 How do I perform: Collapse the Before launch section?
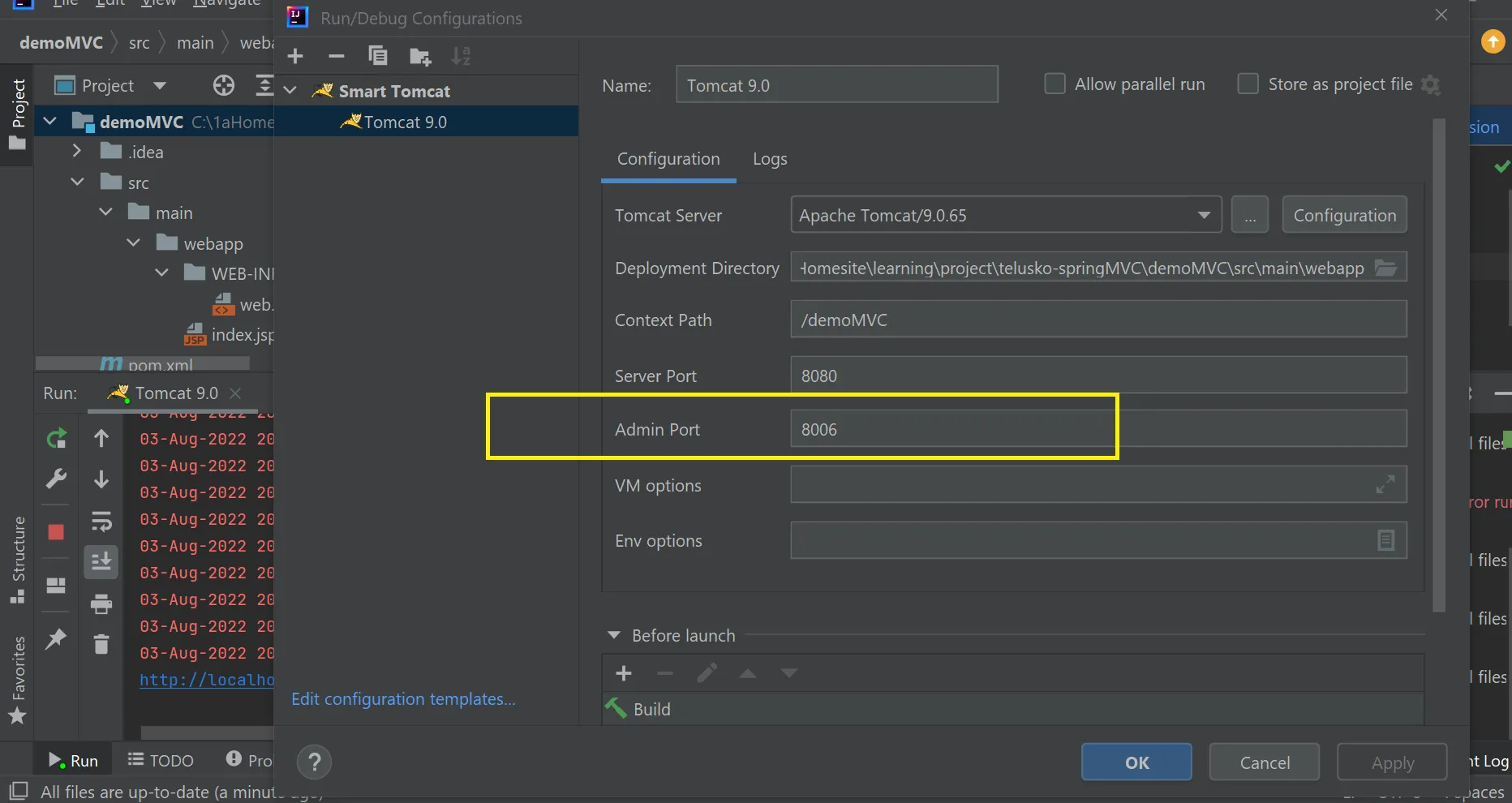[614, 635]
